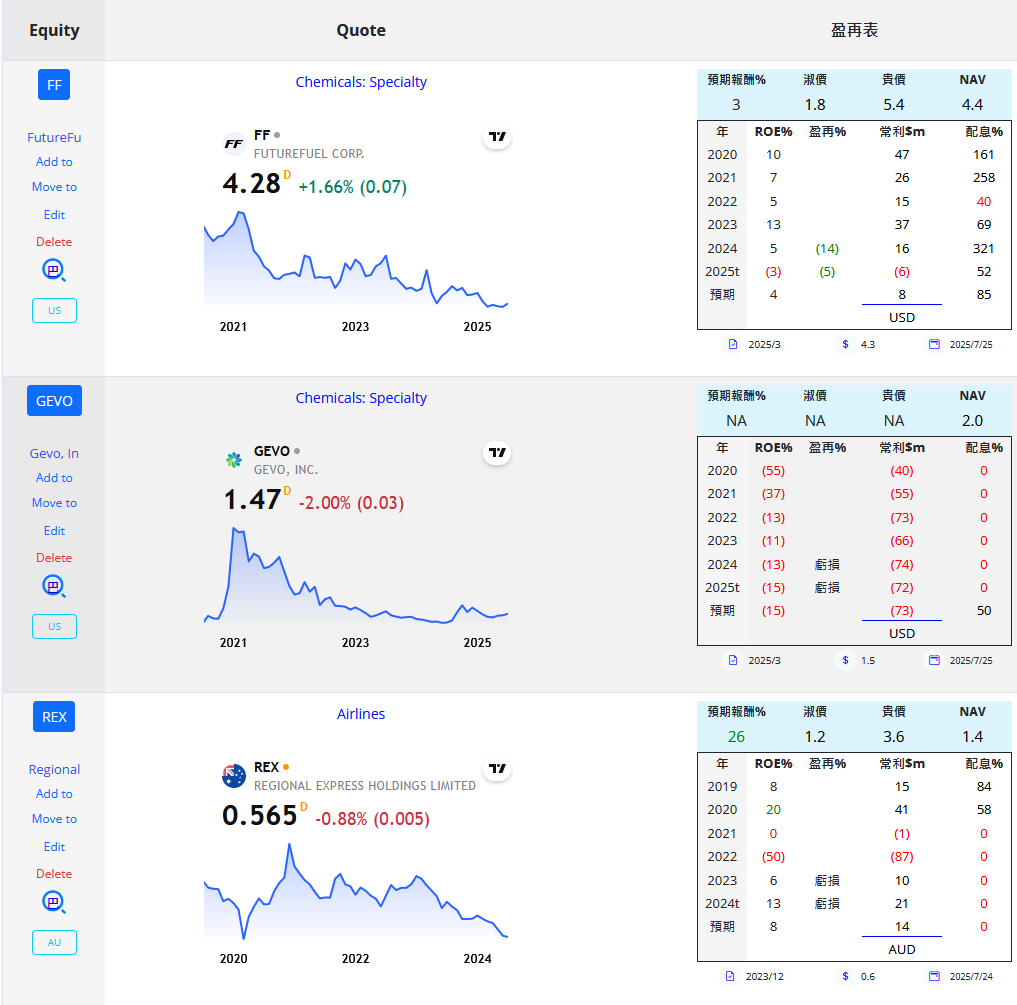
Task: Click the calendar icon beside 2025/7/25 in FF row
Action: [x=934, y=344]
